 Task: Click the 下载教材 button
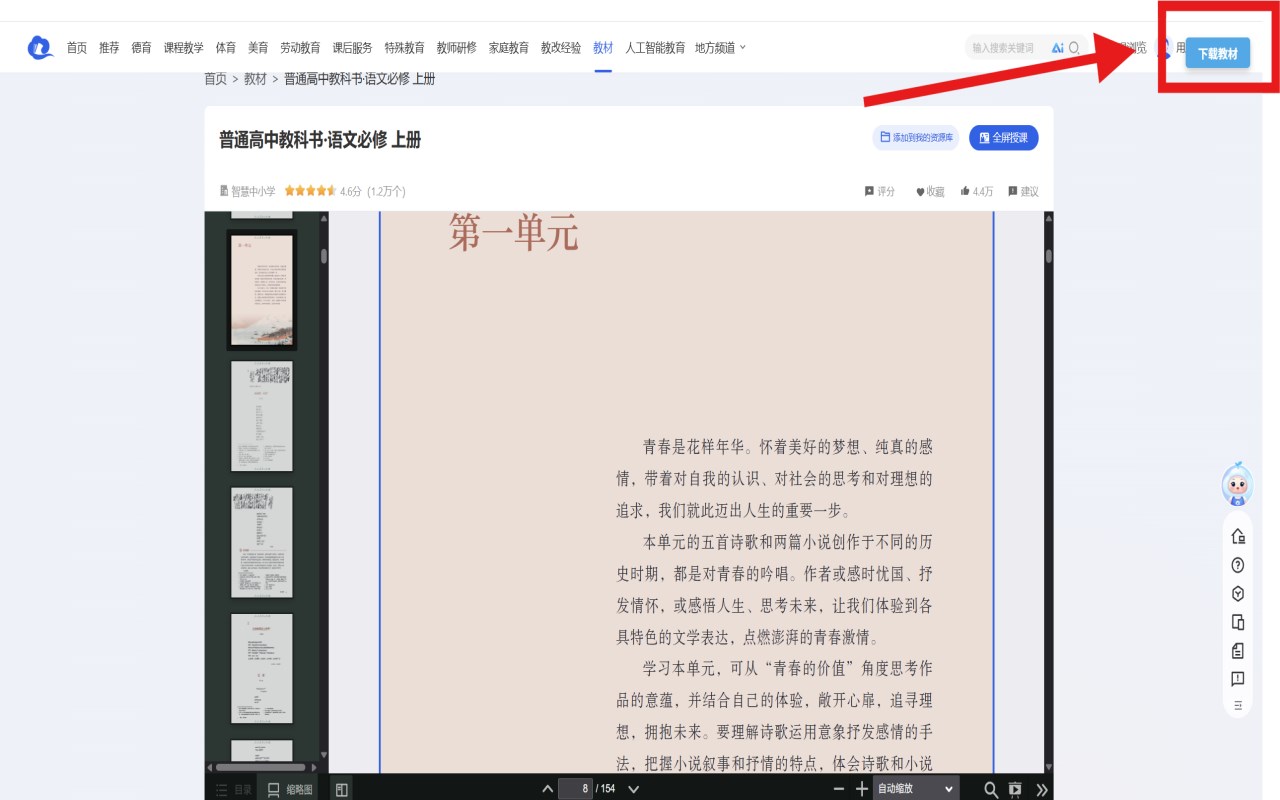(x=1217, y=54)
